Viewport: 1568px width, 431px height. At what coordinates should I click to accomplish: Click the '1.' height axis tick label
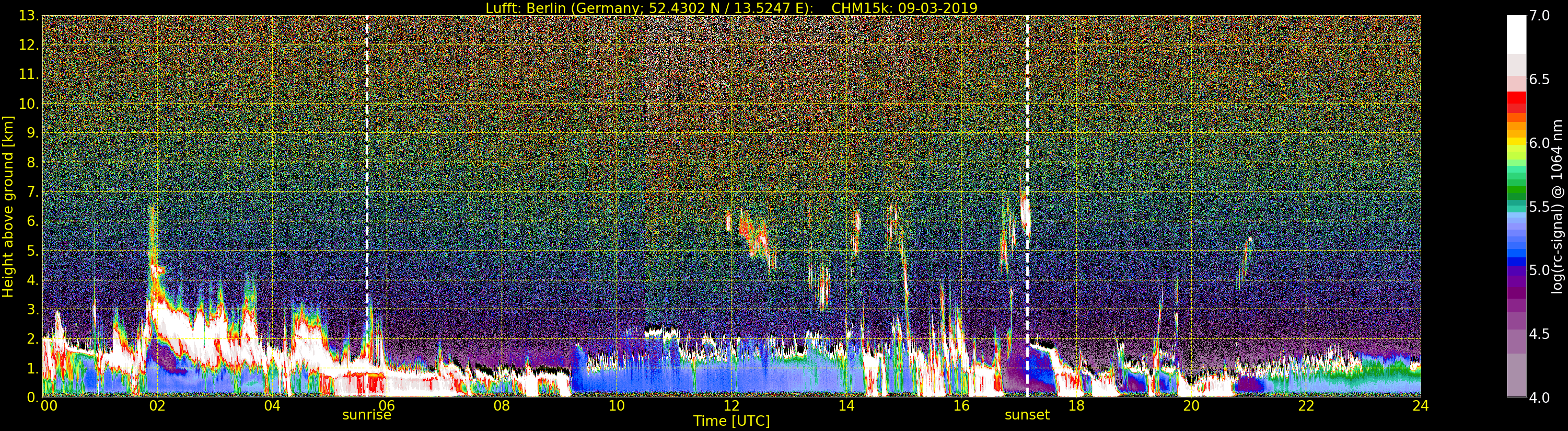click(32, 368)
